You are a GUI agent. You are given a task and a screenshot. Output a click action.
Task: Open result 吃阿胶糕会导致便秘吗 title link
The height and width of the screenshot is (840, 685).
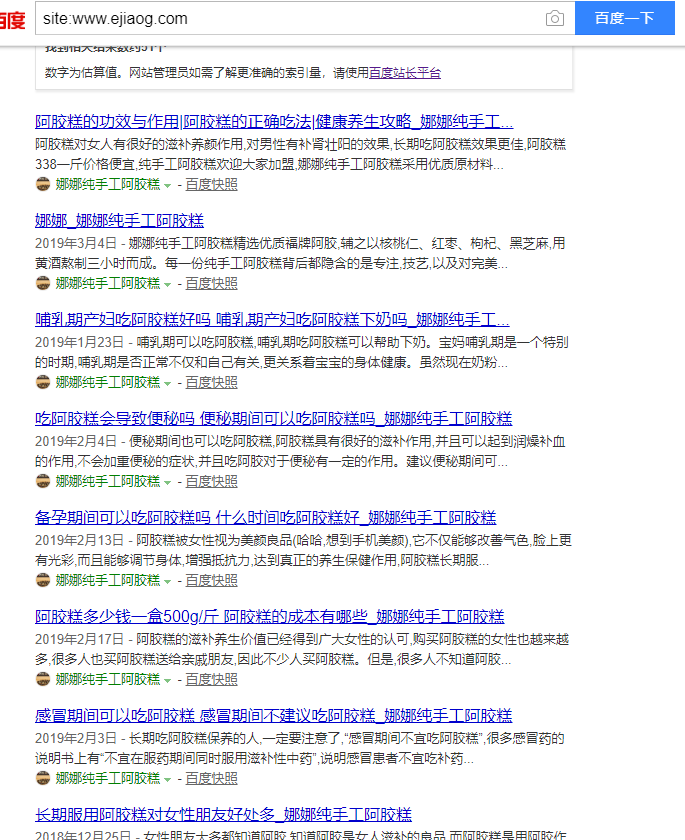coord(273,419)
